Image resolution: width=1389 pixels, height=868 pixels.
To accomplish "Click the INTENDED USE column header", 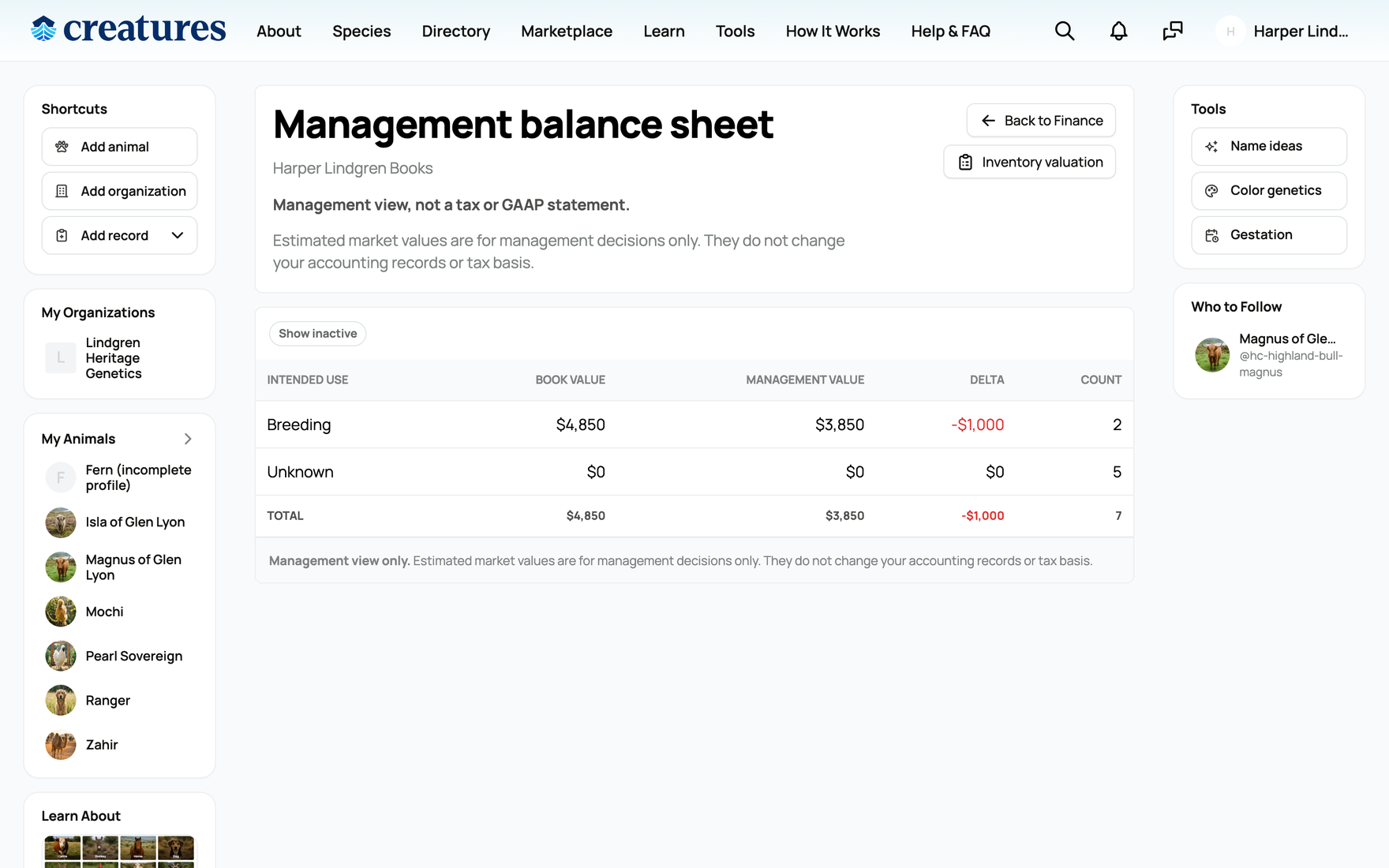I will coord(307,380).
